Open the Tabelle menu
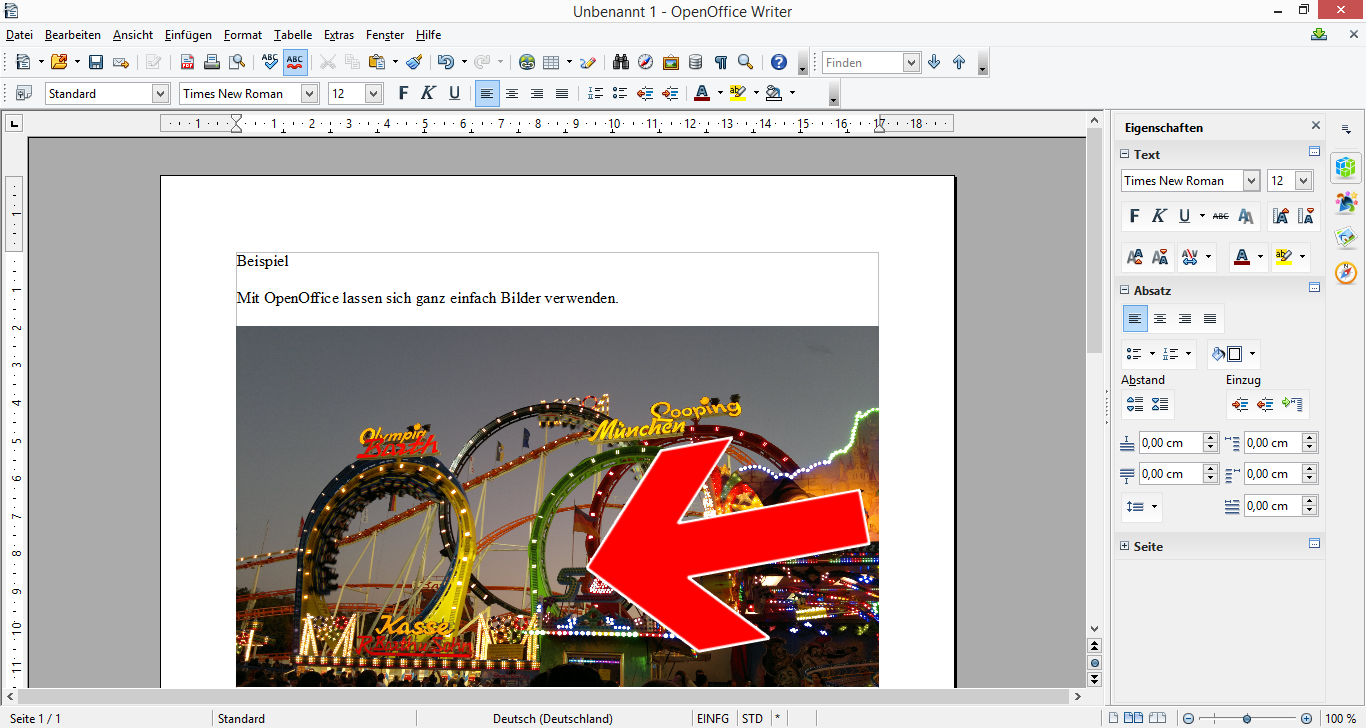The image size is (1366, 728). pos(293,34)
